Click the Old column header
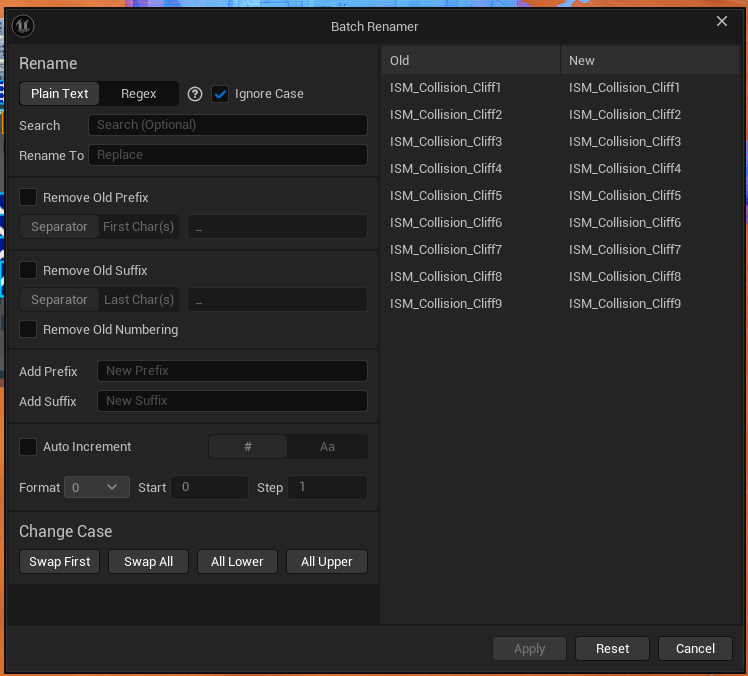This screenshot has width=748, height=676. (470, 60)
